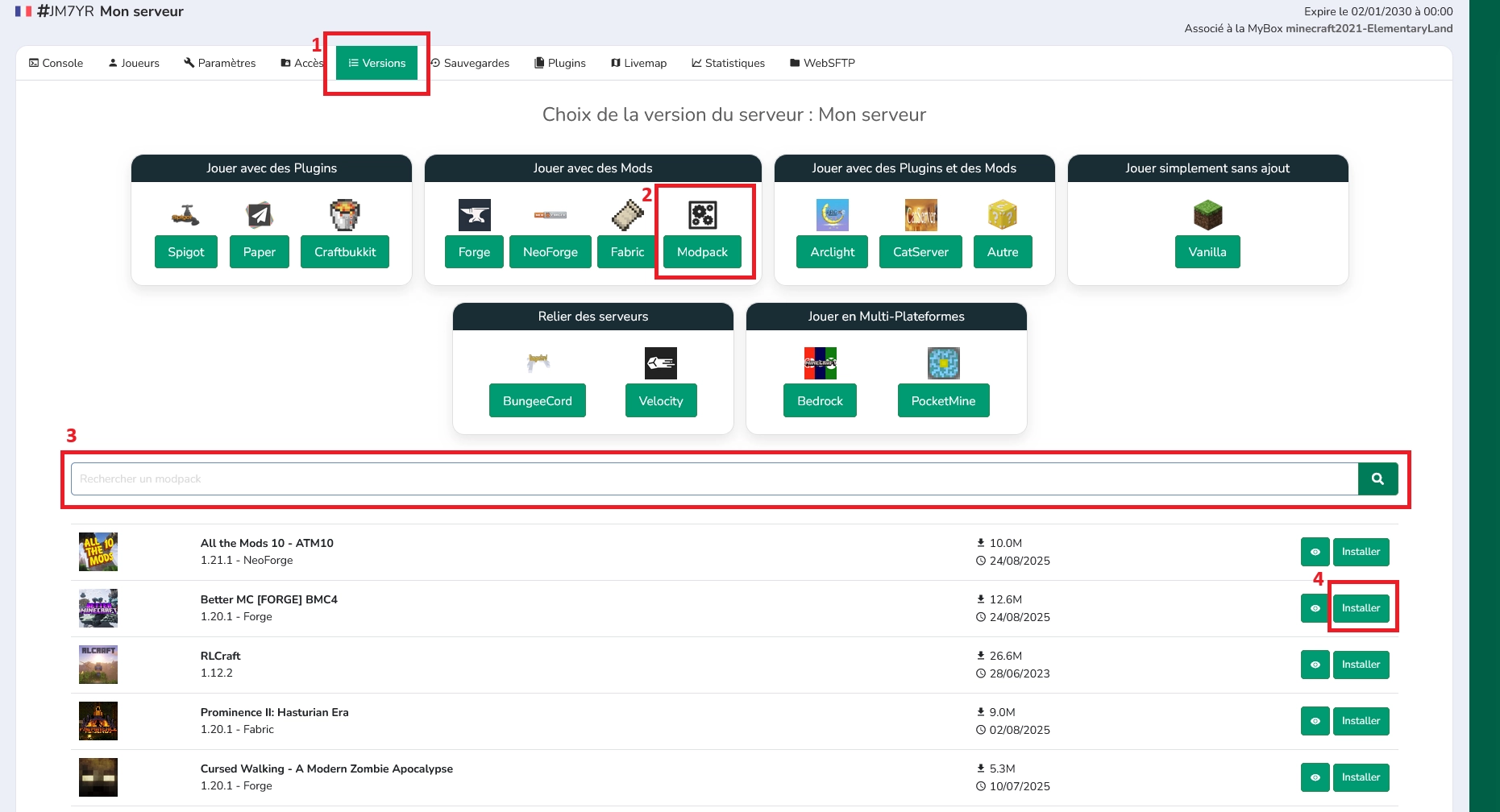Click the Arclight icon
This screenshot has height=812, width=1500.
(833, 215)
